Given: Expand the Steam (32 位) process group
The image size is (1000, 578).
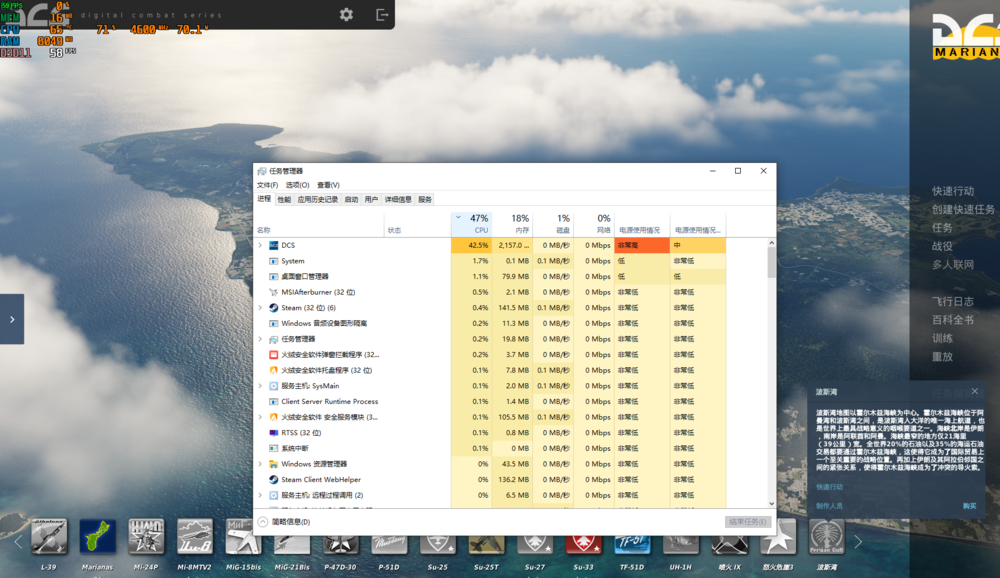Looking at the screenshot, I should point(260,308).
